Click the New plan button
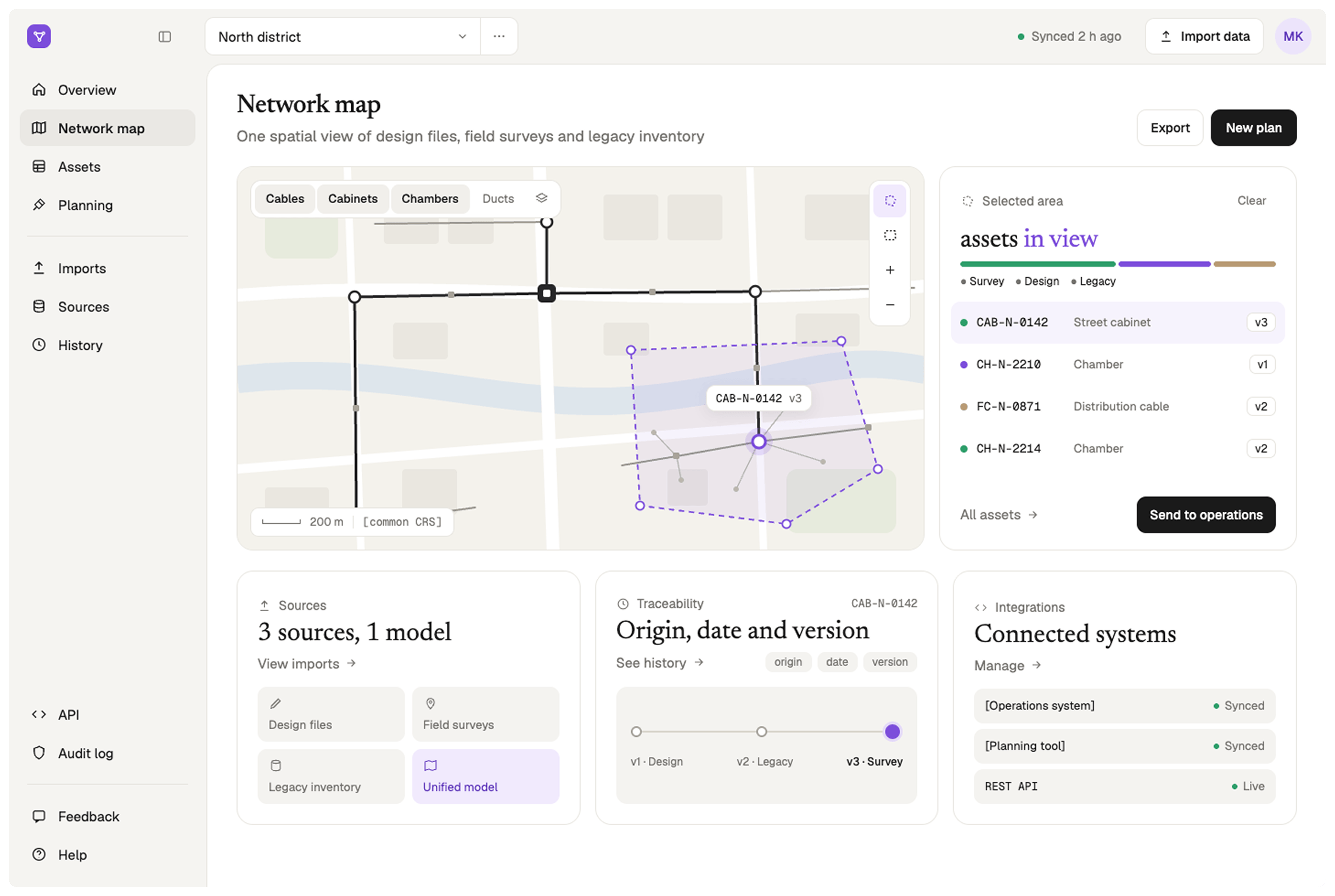The width and height of the screenshot is (1335, 896). [x=1253, y=128]
